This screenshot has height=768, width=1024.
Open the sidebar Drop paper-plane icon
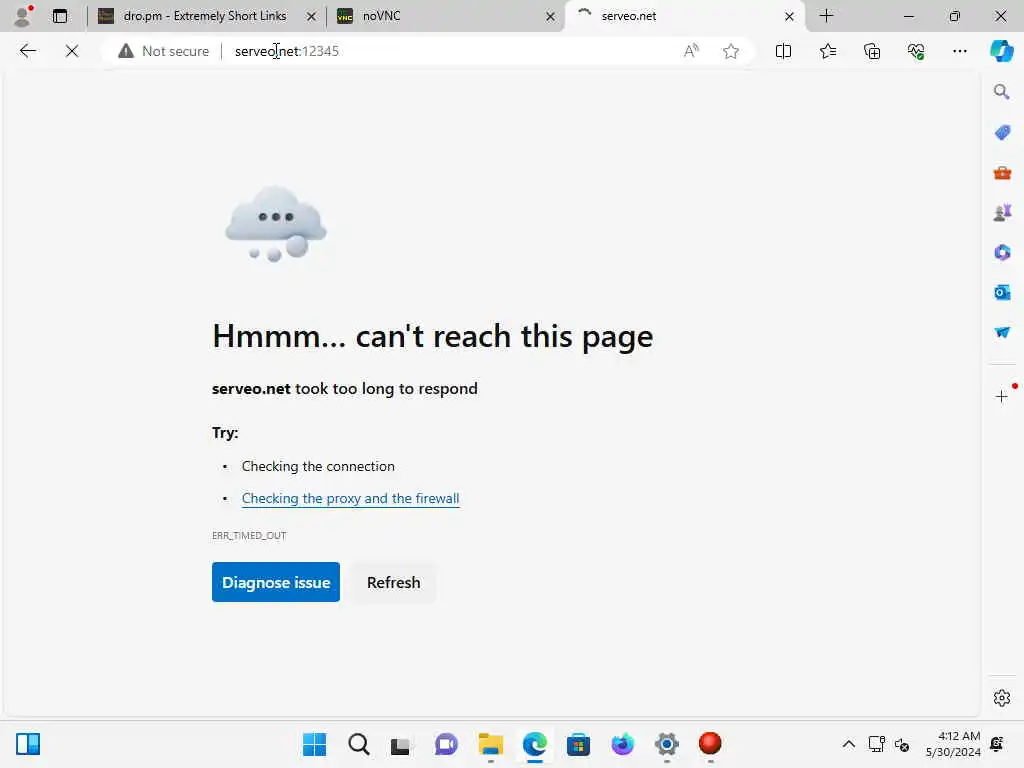pos(1002,332)
